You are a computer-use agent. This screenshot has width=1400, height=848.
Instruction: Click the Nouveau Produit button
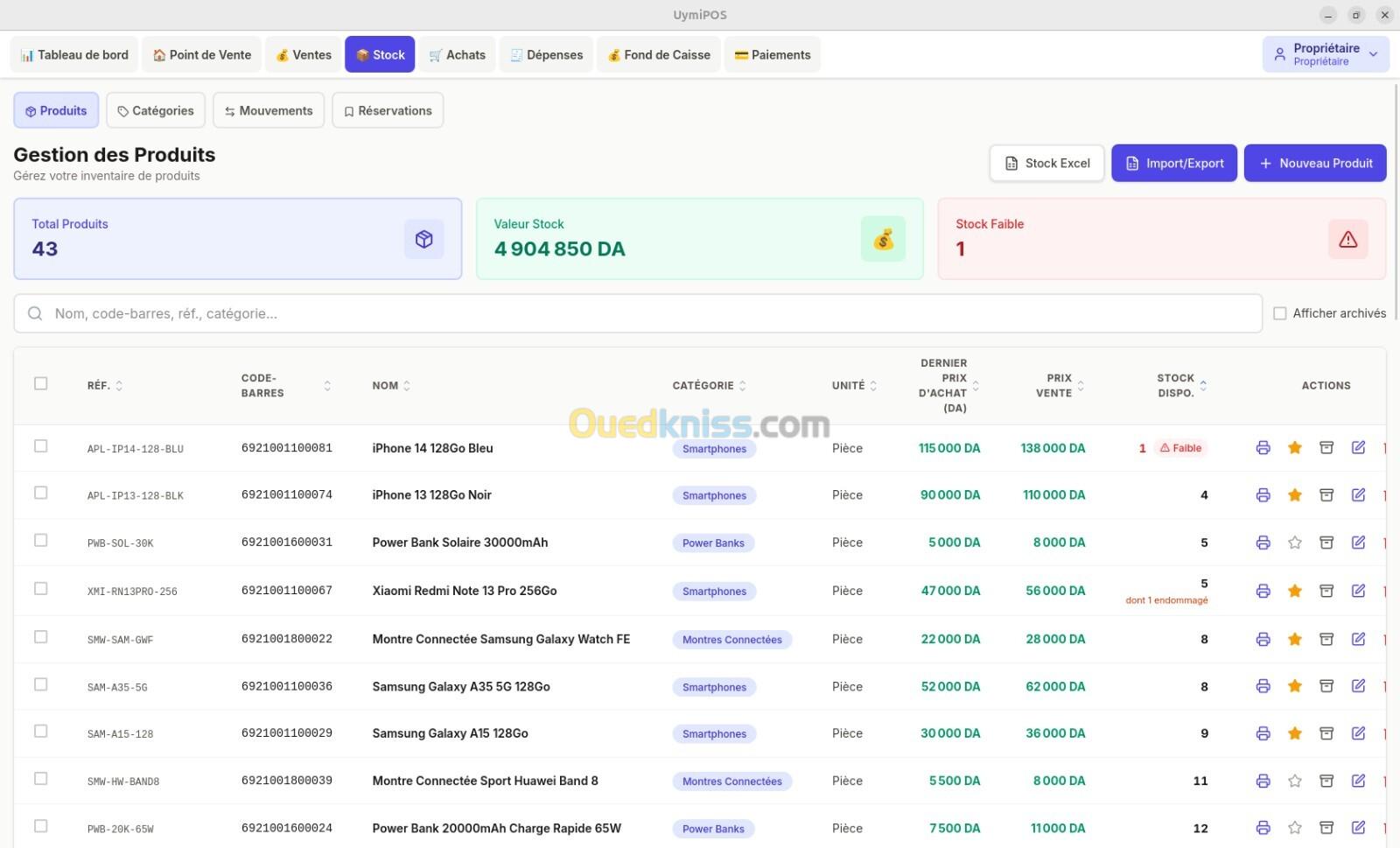point(1315,164)
